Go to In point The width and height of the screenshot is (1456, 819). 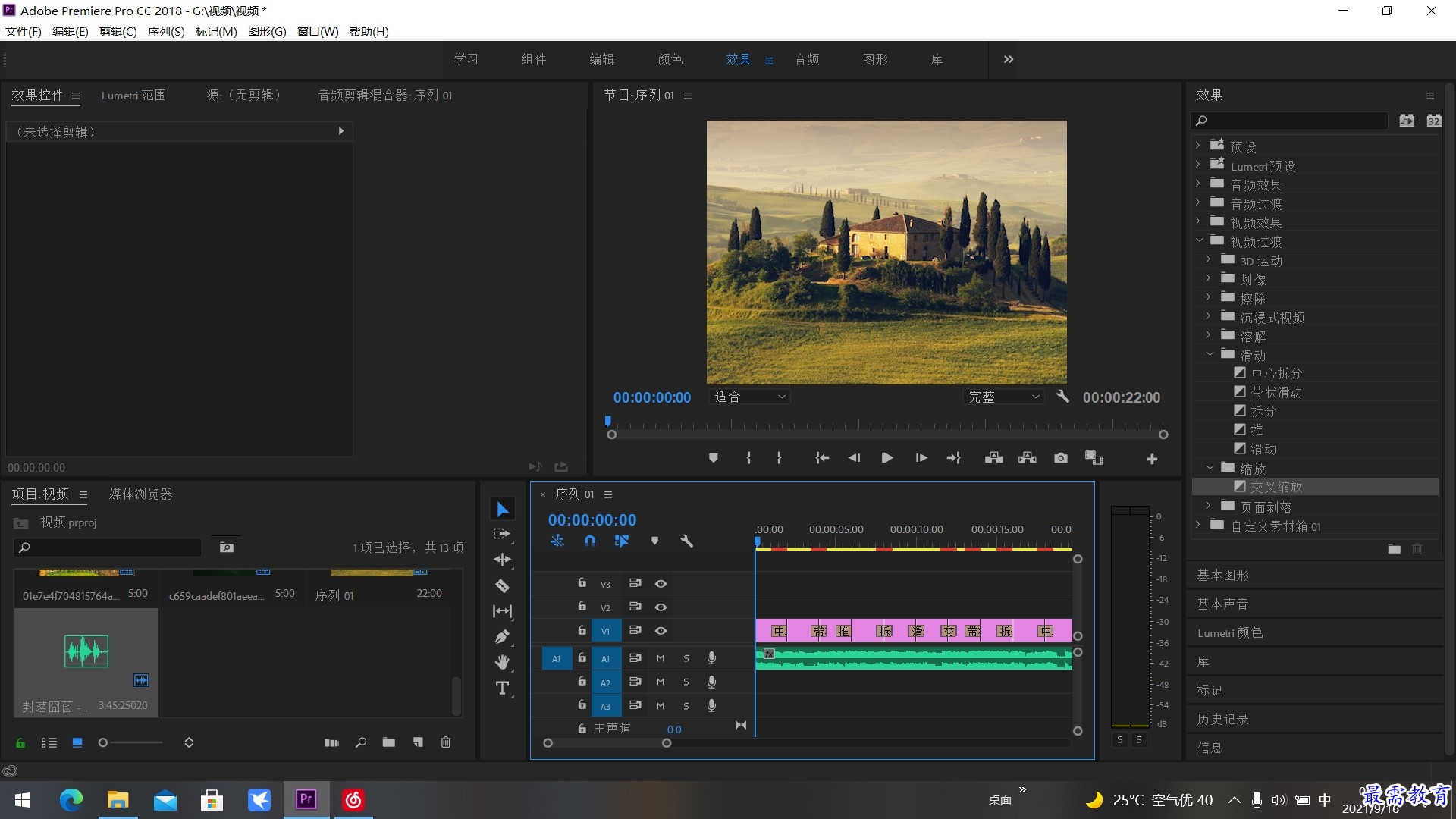(x=822, y=458)
